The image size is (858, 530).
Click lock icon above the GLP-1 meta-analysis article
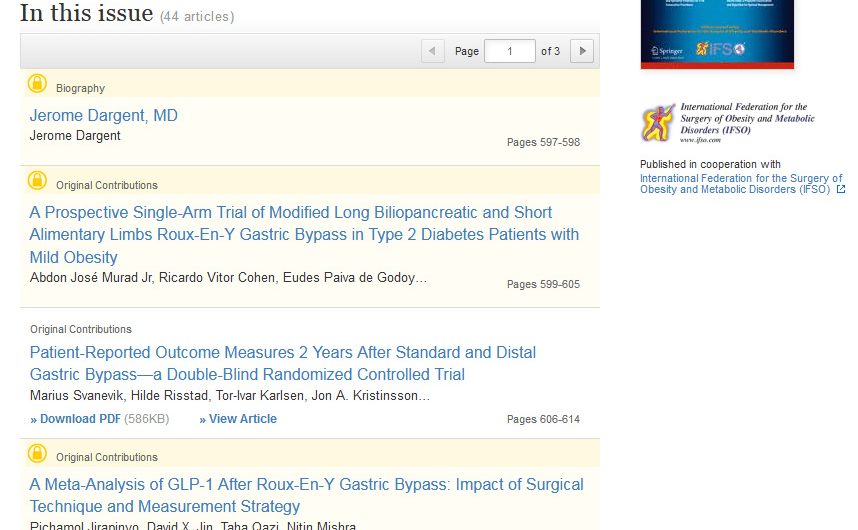click(x=37, y=453)
